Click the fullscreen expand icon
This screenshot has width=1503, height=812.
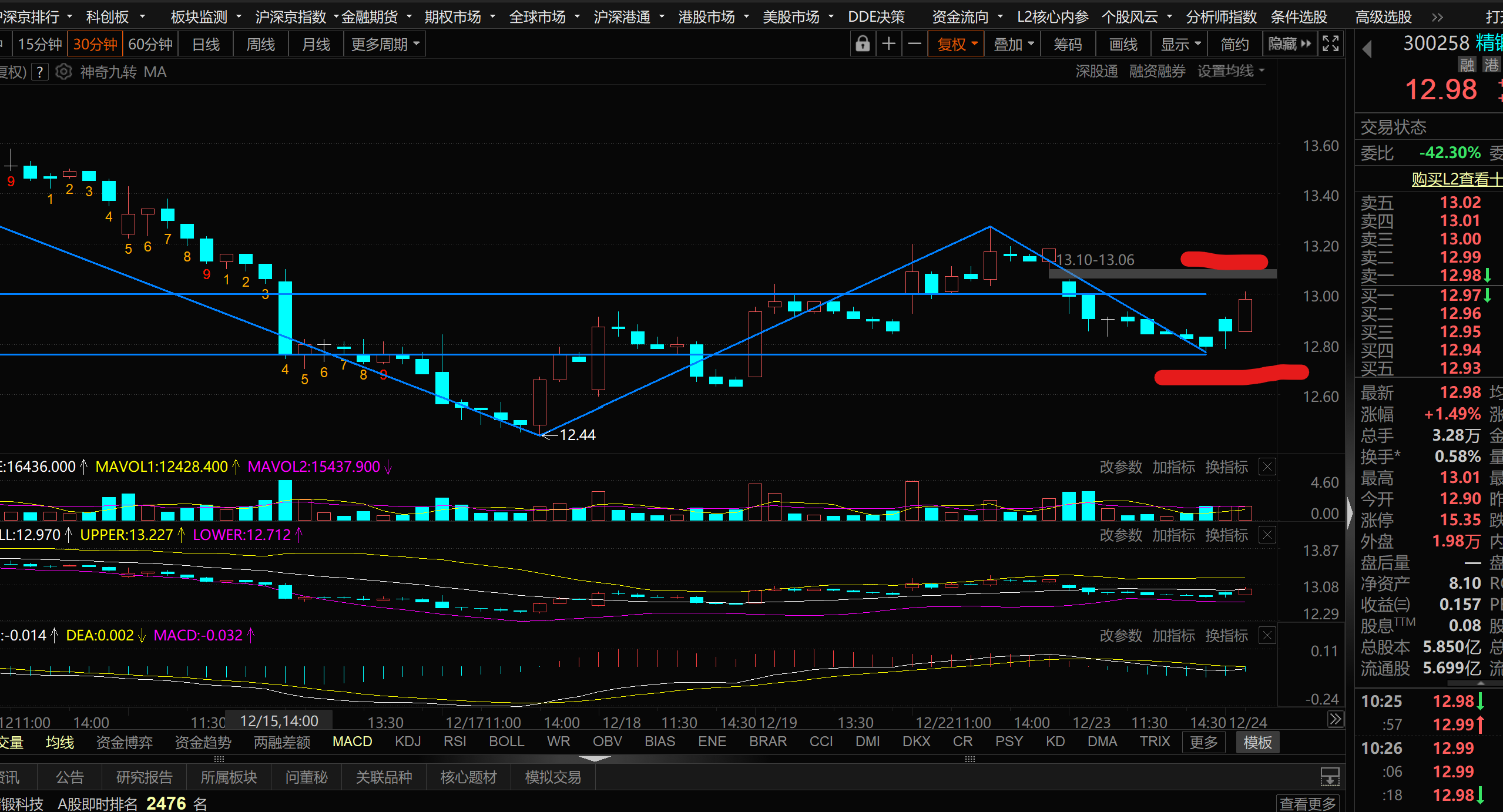tap(1330, 44)
